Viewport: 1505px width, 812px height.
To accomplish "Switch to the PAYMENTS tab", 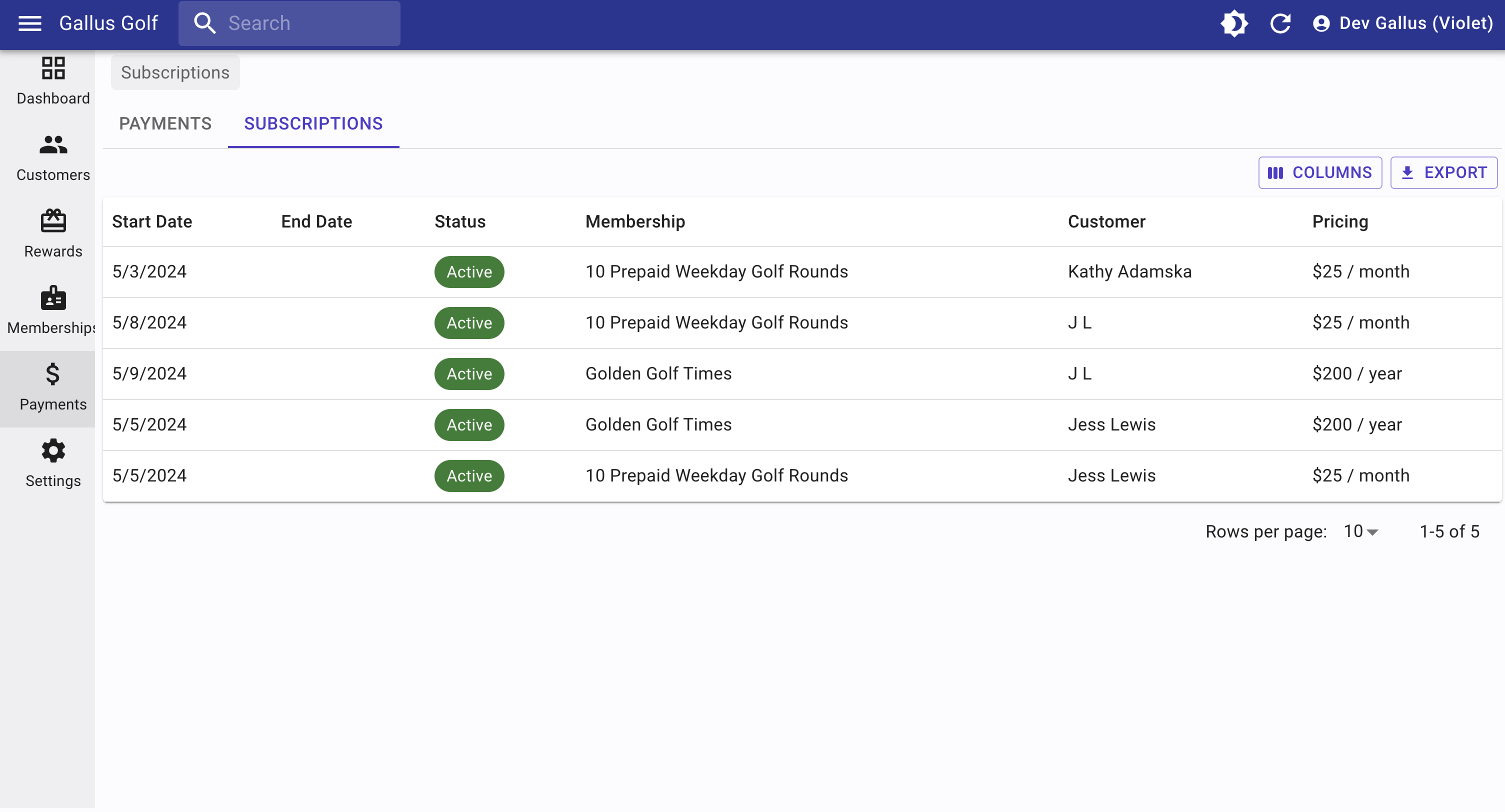I will click(x=165, y=123).
